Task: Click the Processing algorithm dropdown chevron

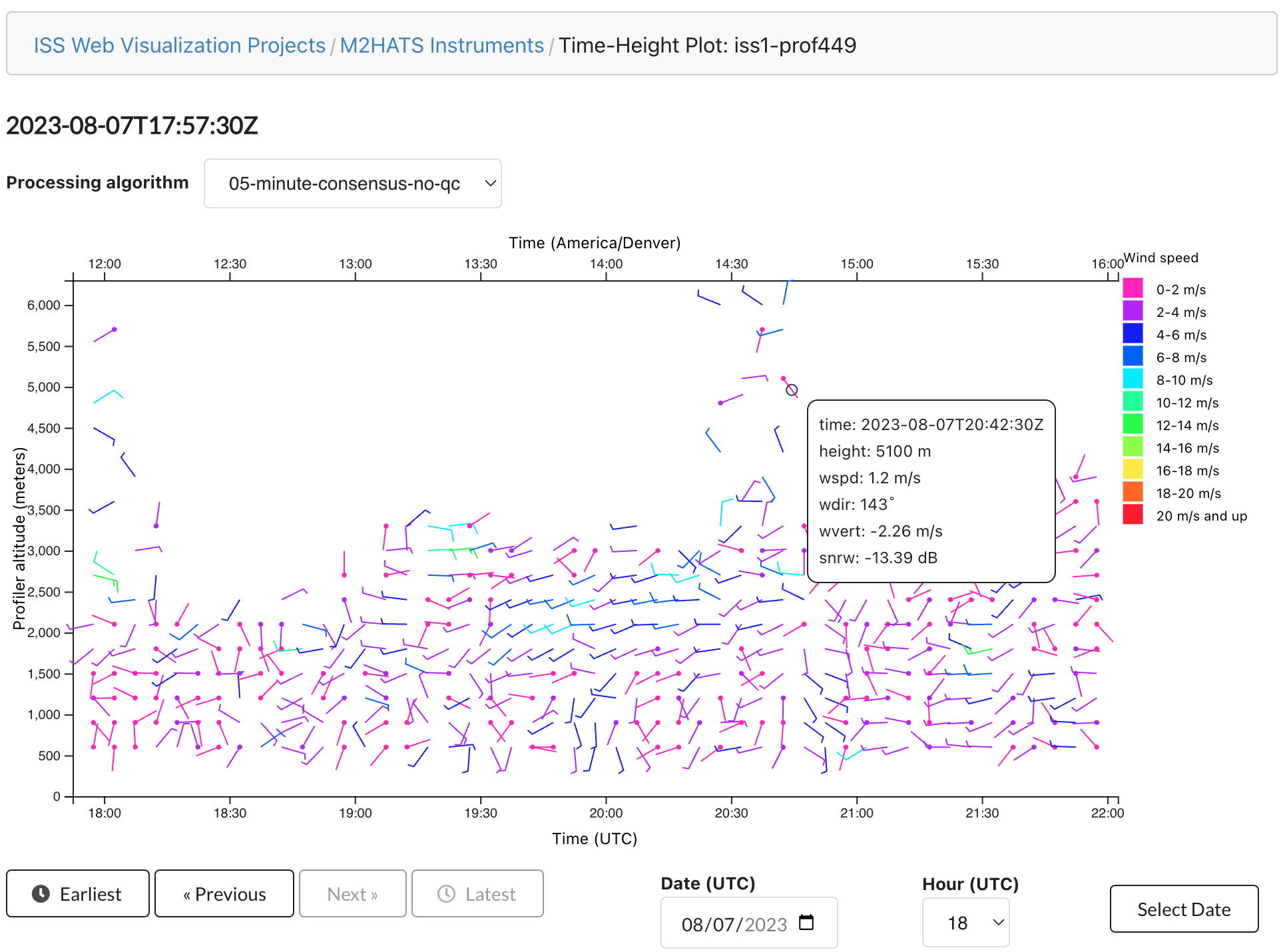Action: click(490, 184)
